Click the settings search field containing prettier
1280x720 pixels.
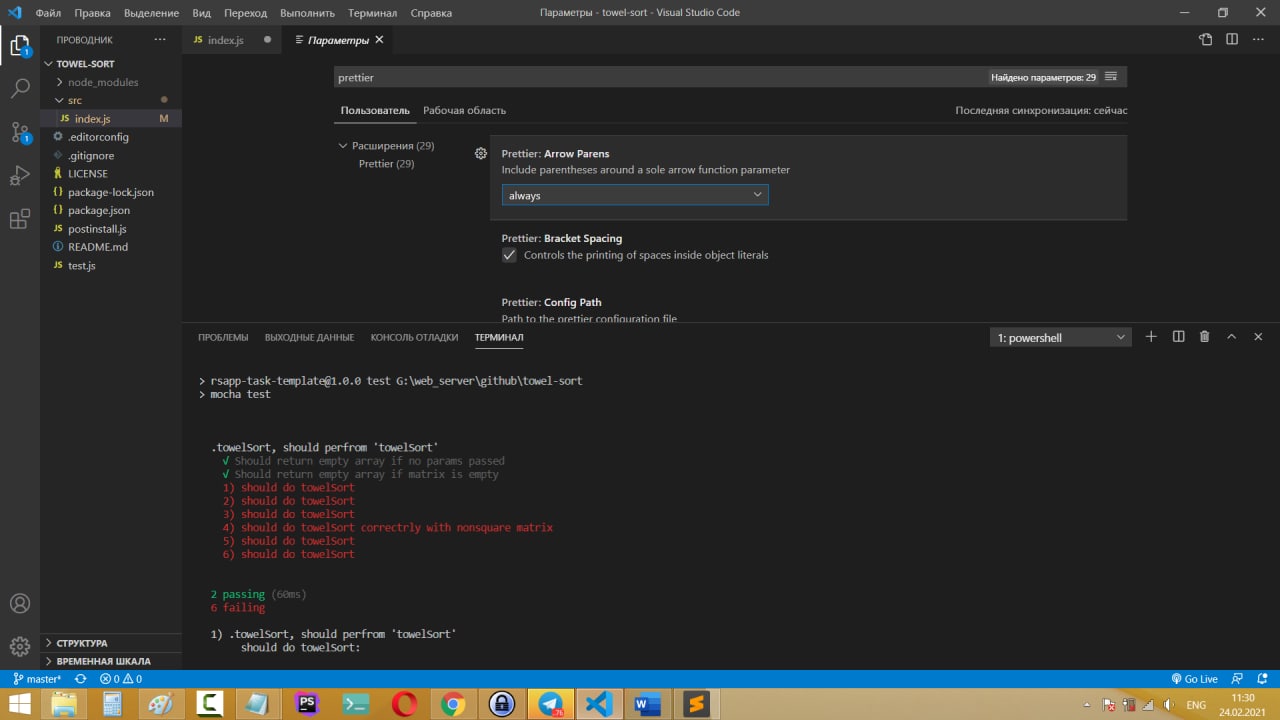pyautogui.click(x=660, y=77)
